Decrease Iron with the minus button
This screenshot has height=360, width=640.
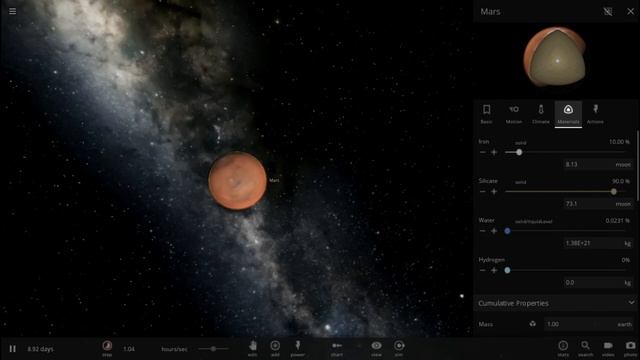point(483,152)
